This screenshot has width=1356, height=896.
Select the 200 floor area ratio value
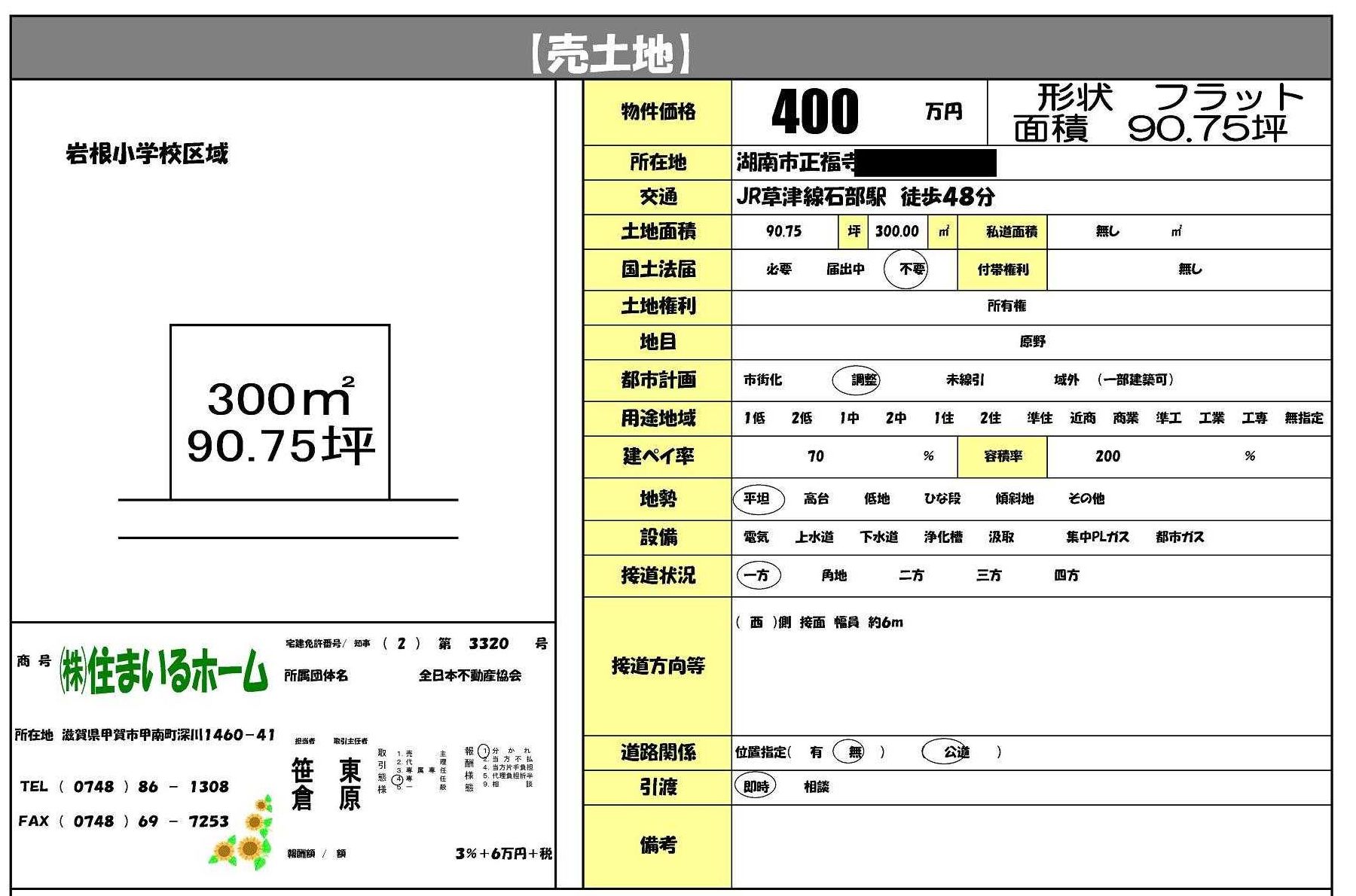[1107, 456]
